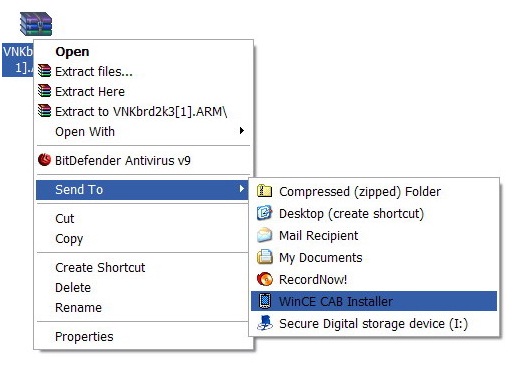Send to Compressed (zipped) Folder
This screenshot has width=519, height=382.
(x=374, y=191)
